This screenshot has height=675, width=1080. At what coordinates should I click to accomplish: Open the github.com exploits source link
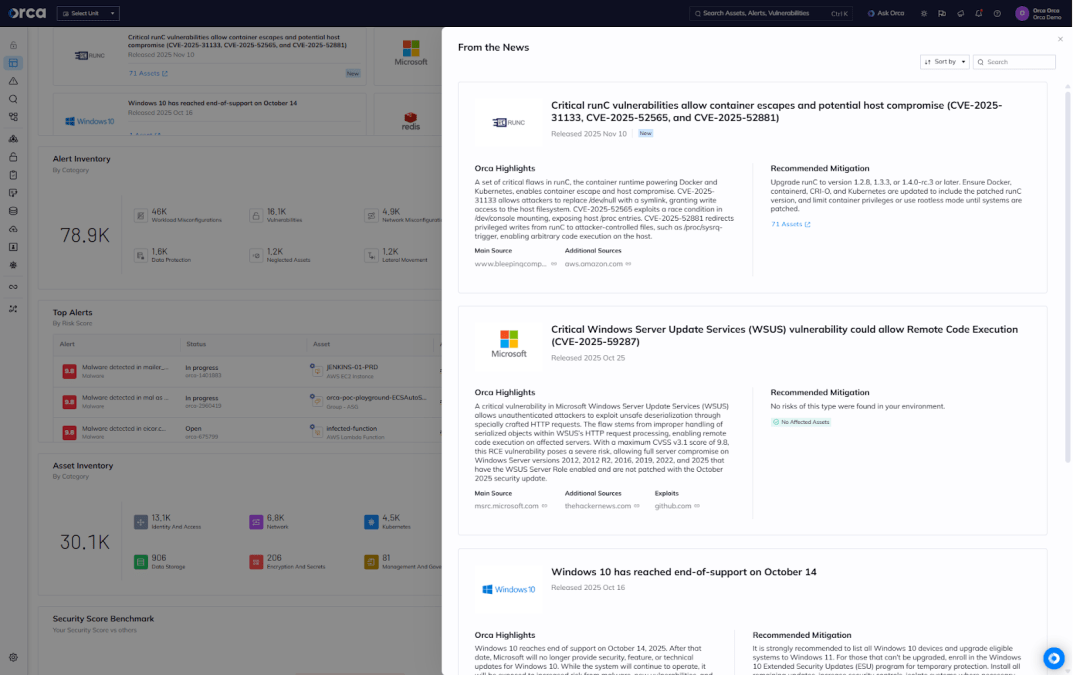[676, 506]
